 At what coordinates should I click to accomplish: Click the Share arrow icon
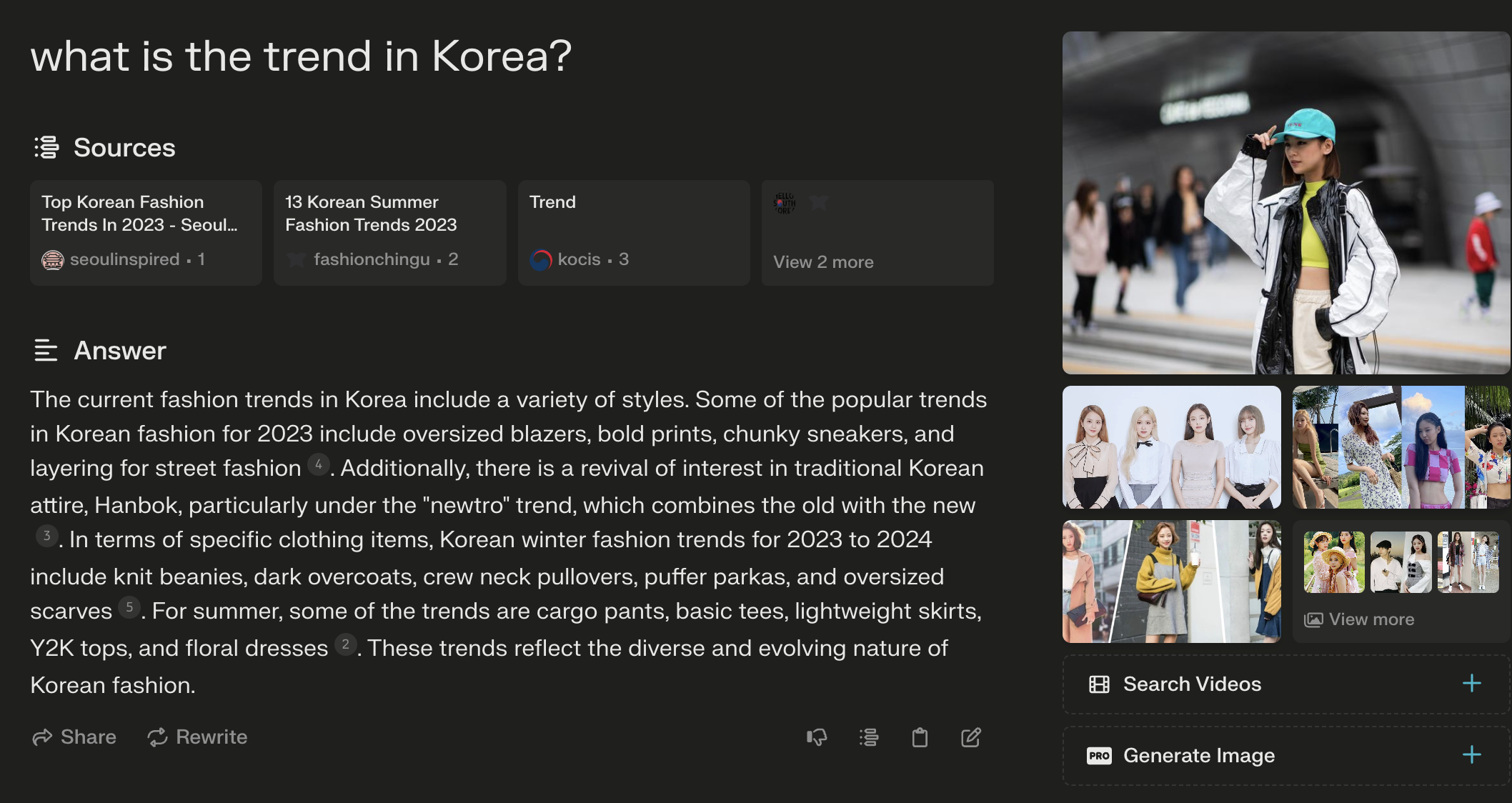43,737
